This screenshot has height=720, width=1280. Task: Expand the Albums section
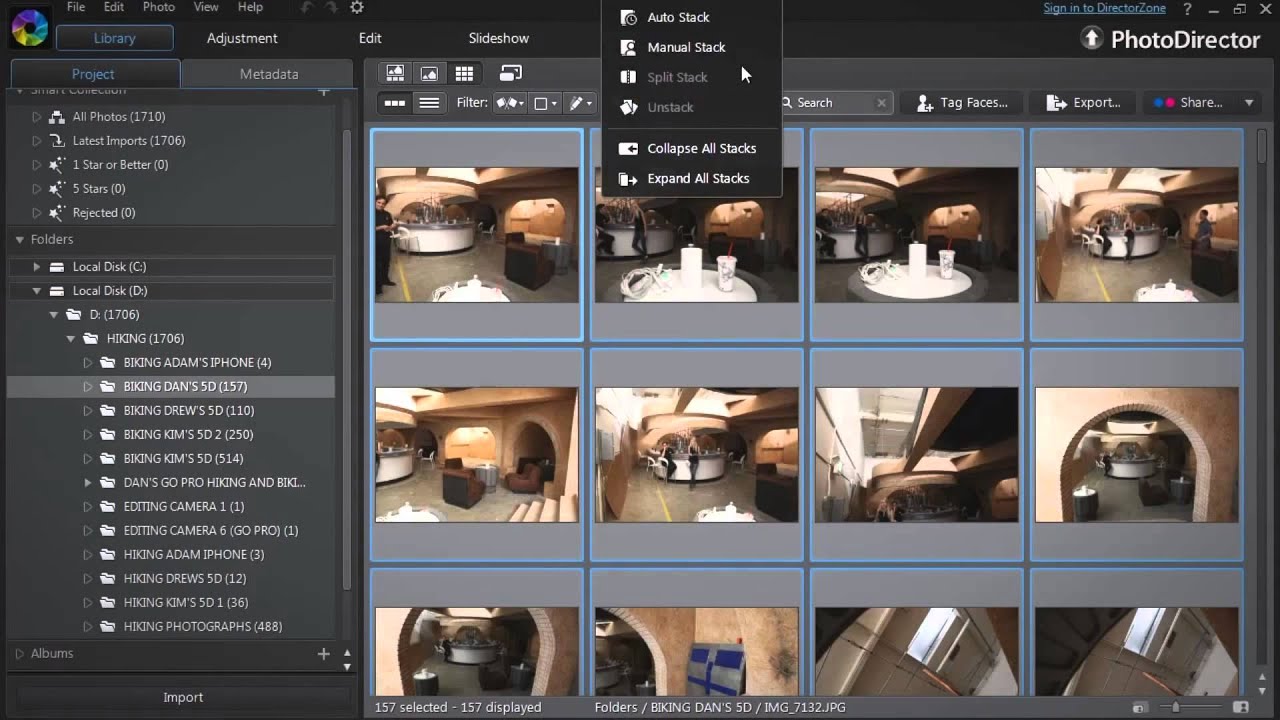click(x=19, y=653)
